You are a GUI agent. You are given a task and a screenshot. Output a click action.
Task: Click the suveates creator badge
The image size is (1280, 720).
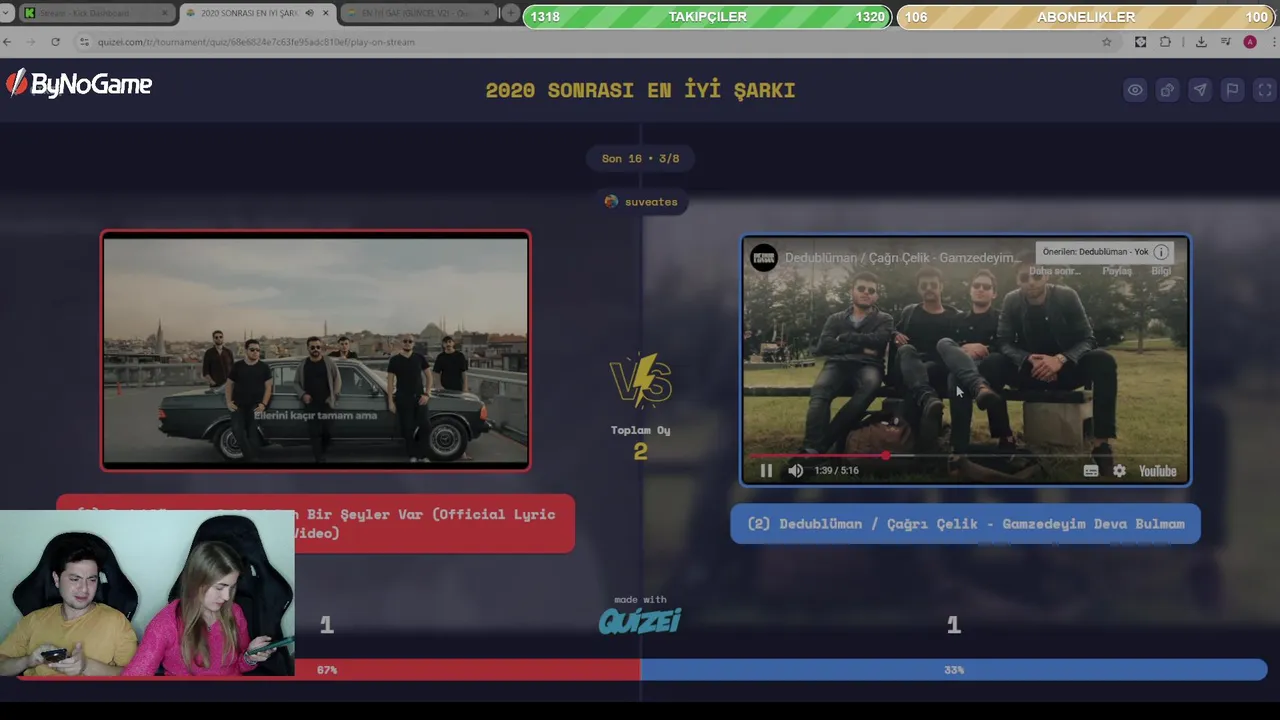(641, 202)
